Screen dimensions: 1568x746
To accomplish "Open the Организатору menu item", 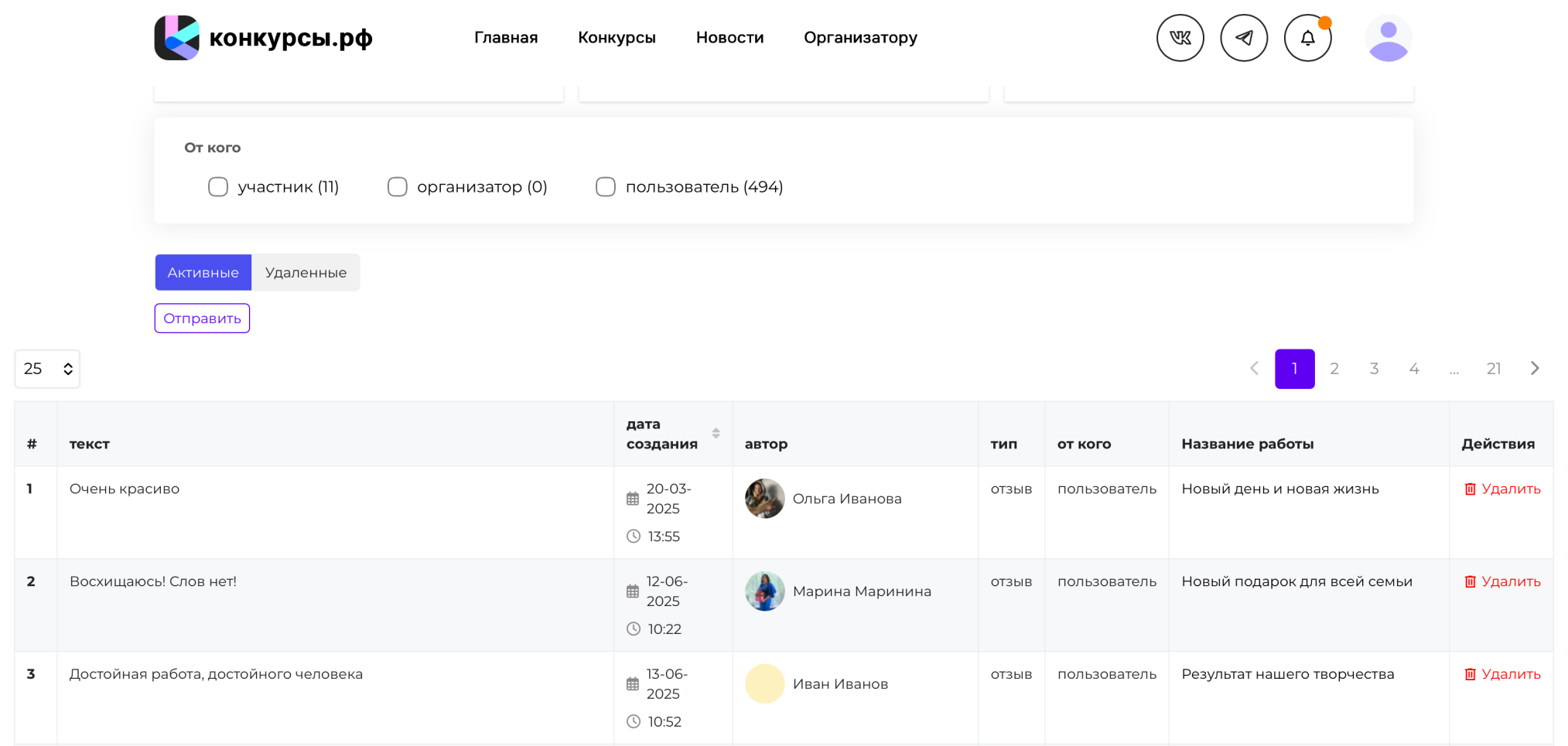I will tap(860, 38).
